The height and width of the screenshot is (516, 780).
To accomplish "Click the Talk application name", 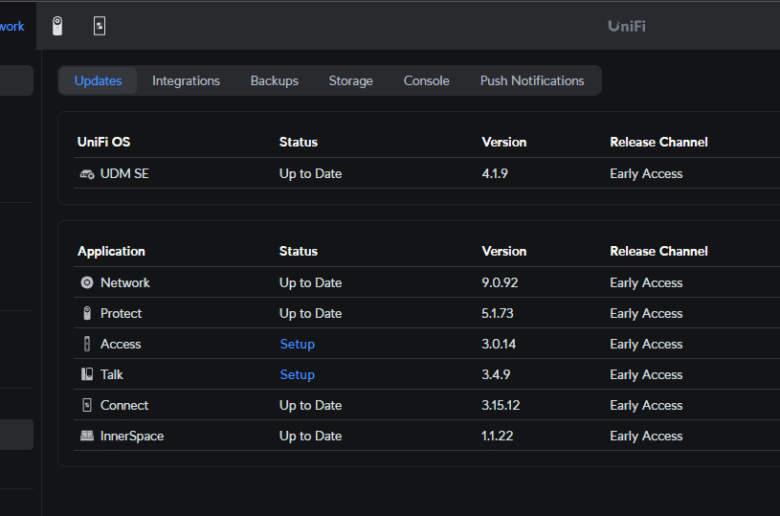I will point(111,374).
